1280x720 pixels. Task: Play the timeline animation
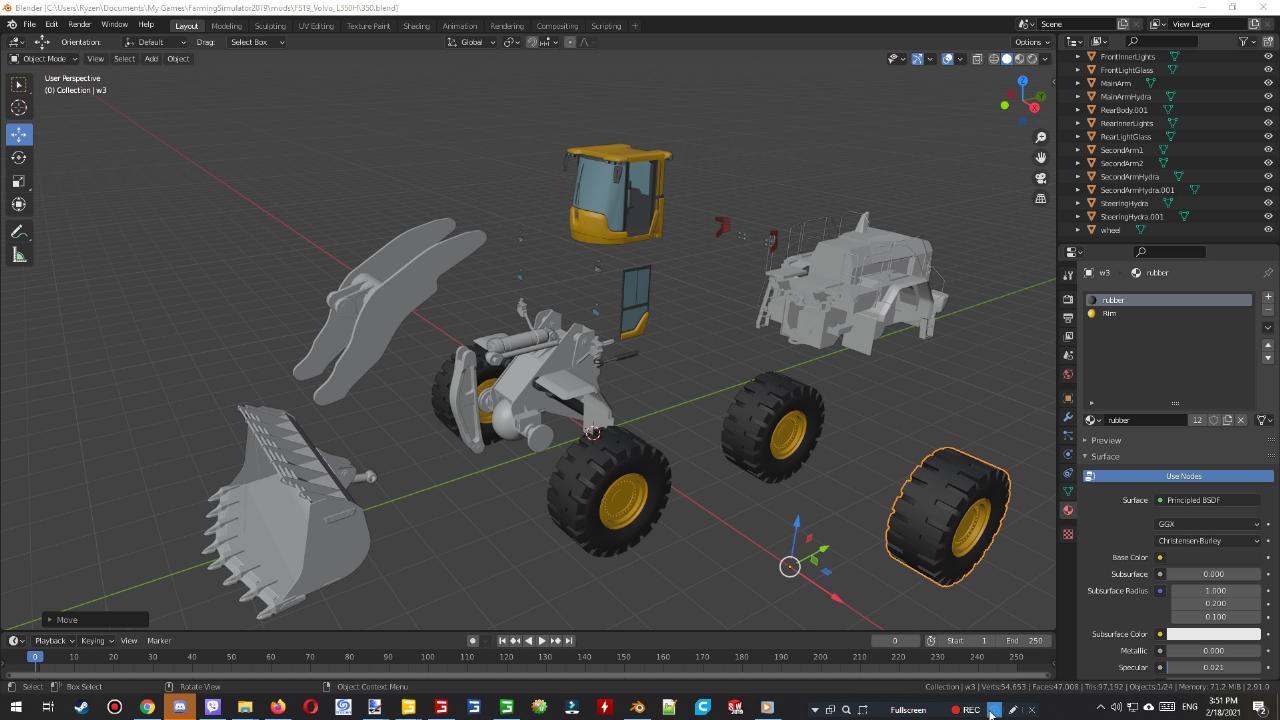click(x=542, y=641)
